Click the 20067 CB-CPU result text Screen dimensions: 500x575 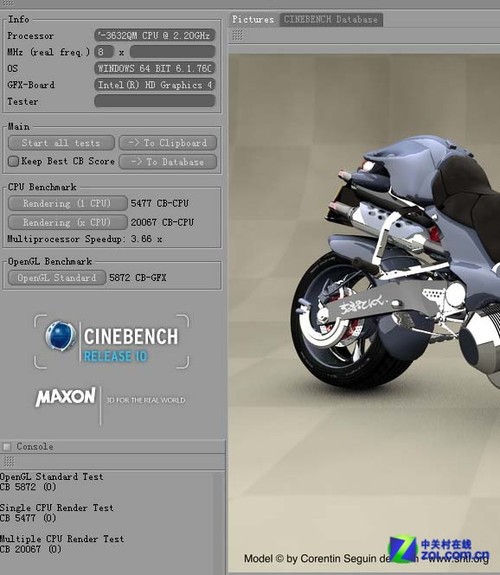pyautogui.click(x=162, y=222)
